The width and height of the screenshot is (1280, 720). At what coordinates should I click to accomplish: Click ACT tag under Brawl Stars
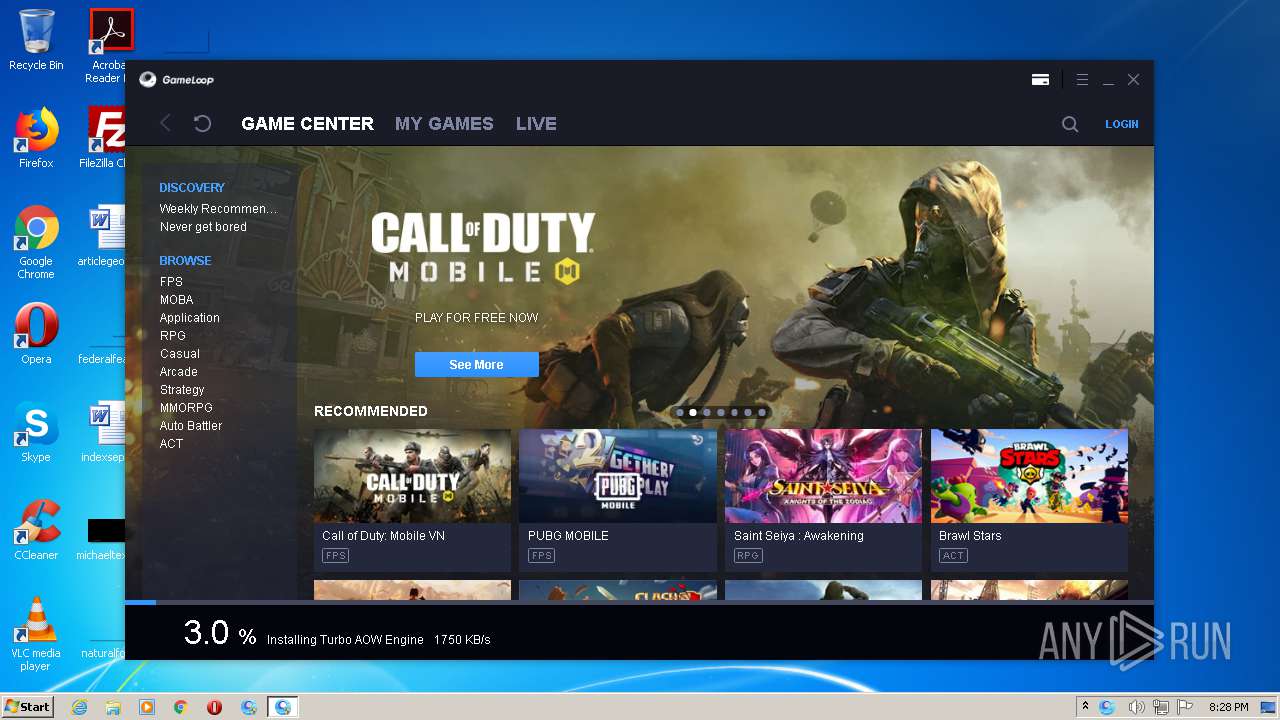(x=953, y=555)
